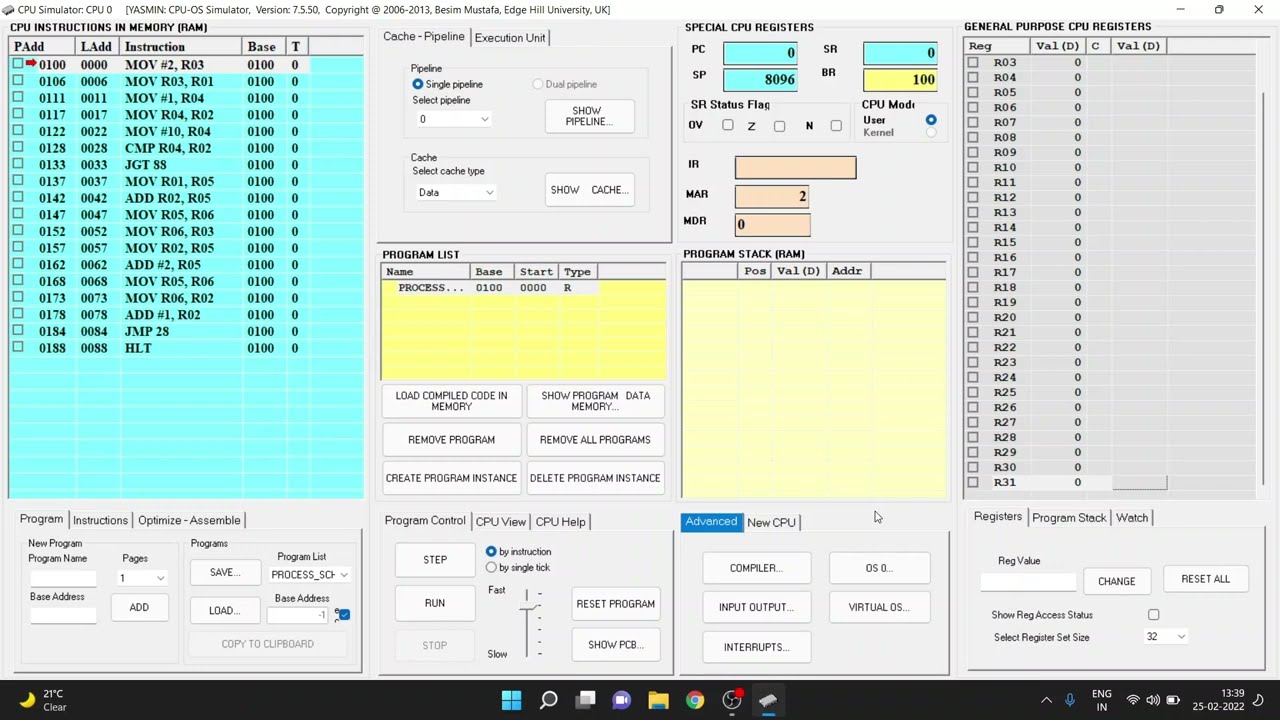This screenshot has height=720, width=1280.
Task: Open Task View on the taskbar
Action: (x=585, y=700)
